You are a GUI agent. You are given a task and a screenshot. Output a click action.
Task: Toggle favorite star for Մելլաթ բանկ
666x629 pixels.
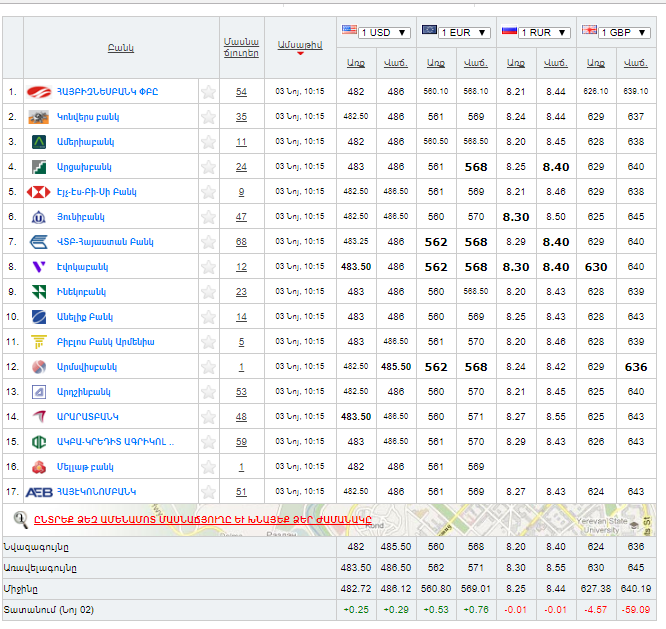tap(209, 467)
